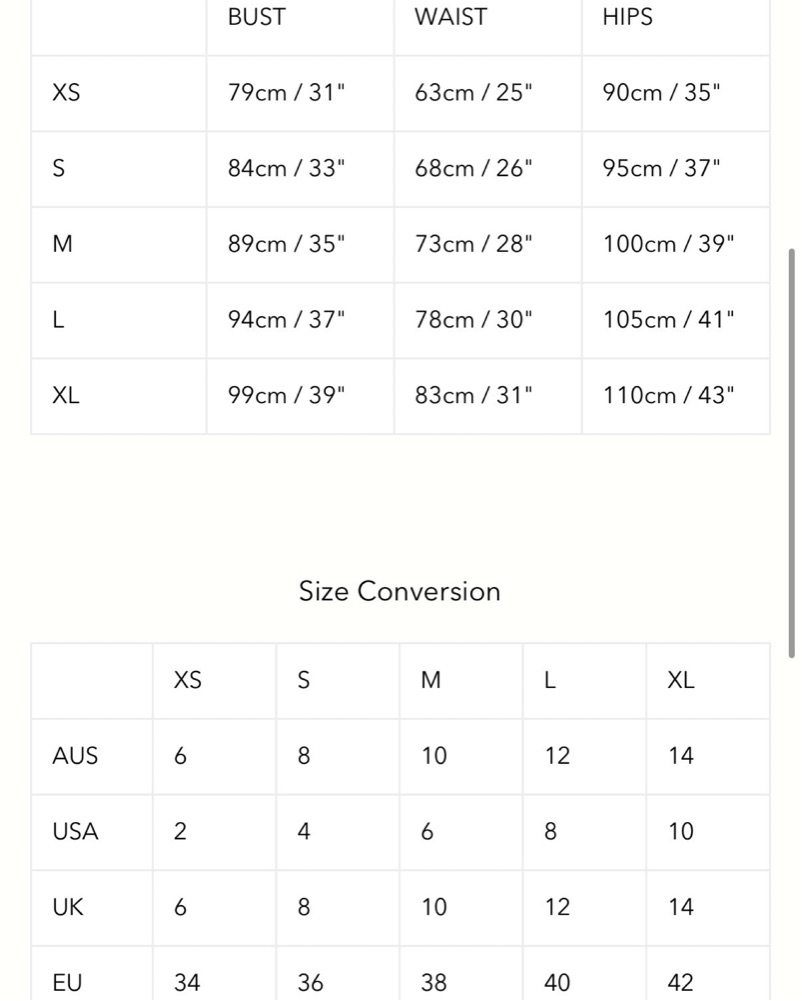The image size is (802, 1001).
Task: Select the AUS size 12 cell
Action: click(557, 756)
